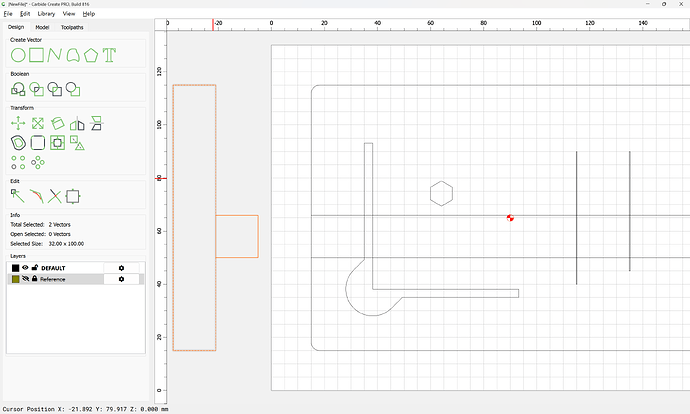Open DEFAULT layer settings gear
Viewport: 690px width, 414px height.
[121, 268]
